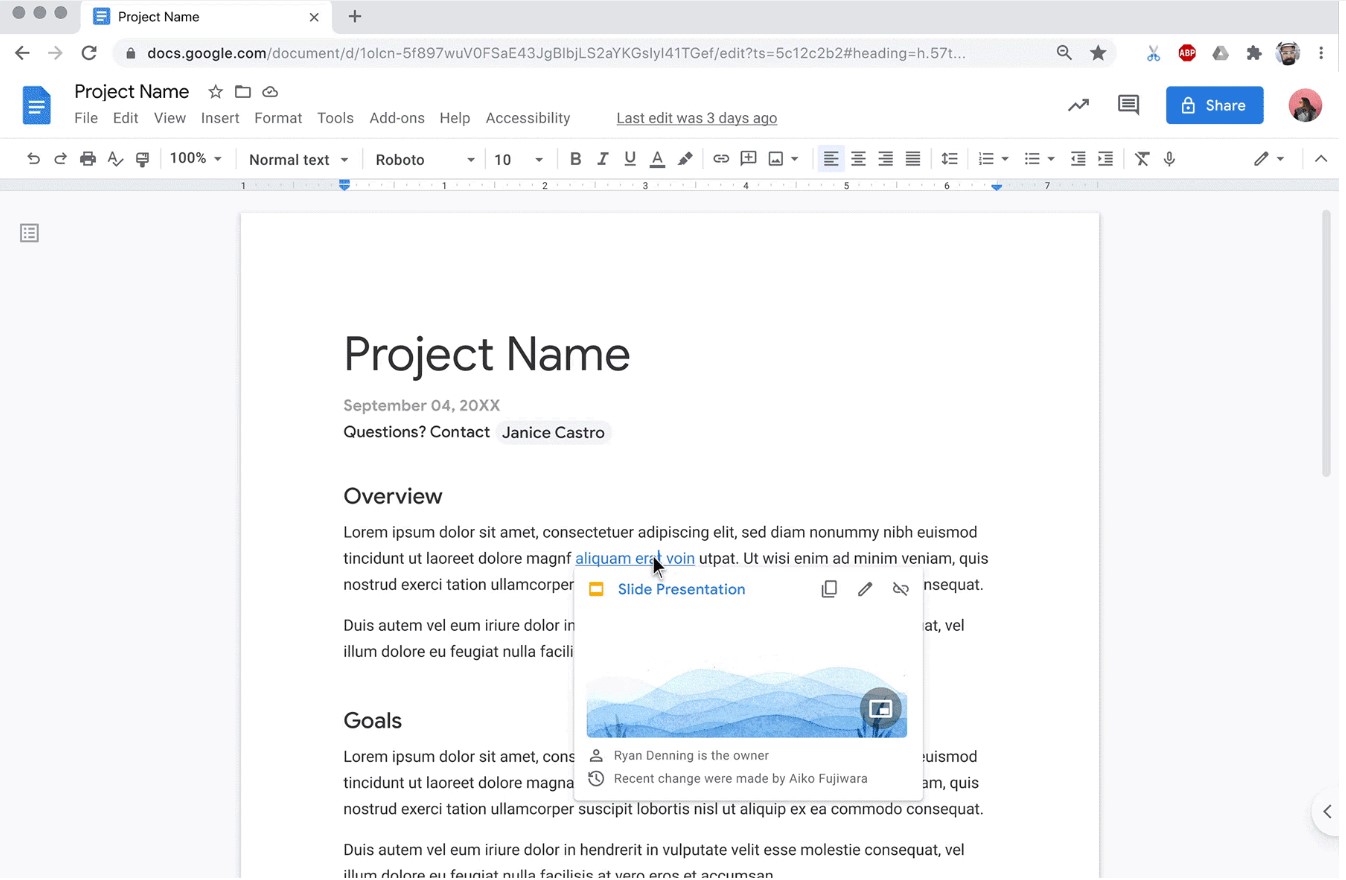The height and width of the screenshot is (880, 1346).
Task: Open the Roboto font dropdown
Action: pyautogui.click(x=424, y=160)
